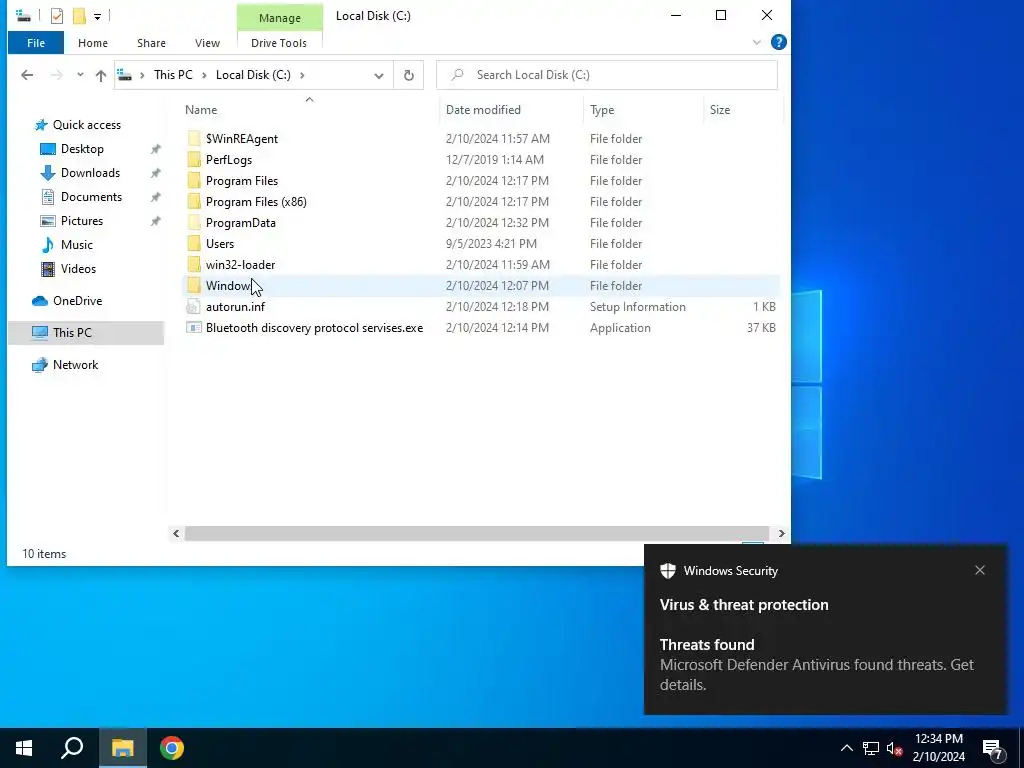
Task: Click the Properties quick access toolbar icon
Action: (x=57, y=16)
